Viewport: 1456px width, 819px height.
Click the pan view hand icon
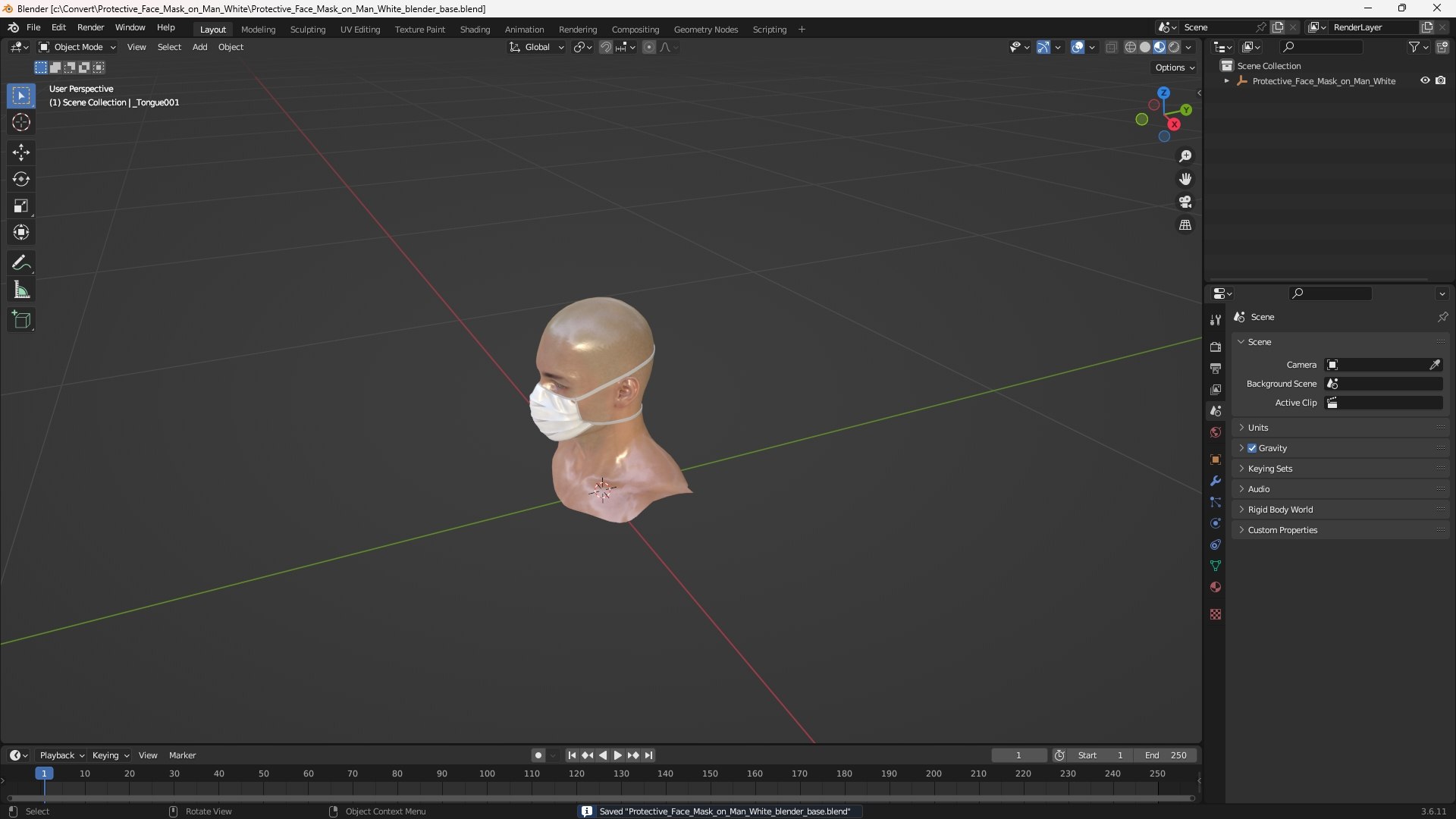1185,179
